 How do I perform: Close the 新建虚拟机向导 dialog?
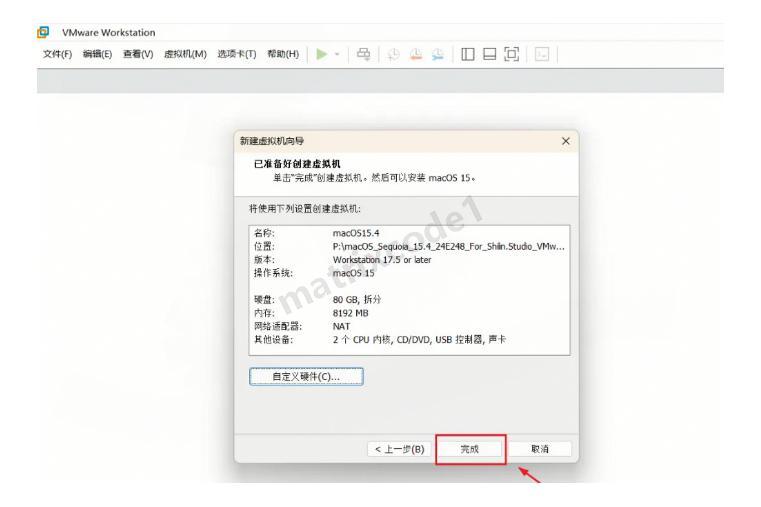(x=565, y=141)
